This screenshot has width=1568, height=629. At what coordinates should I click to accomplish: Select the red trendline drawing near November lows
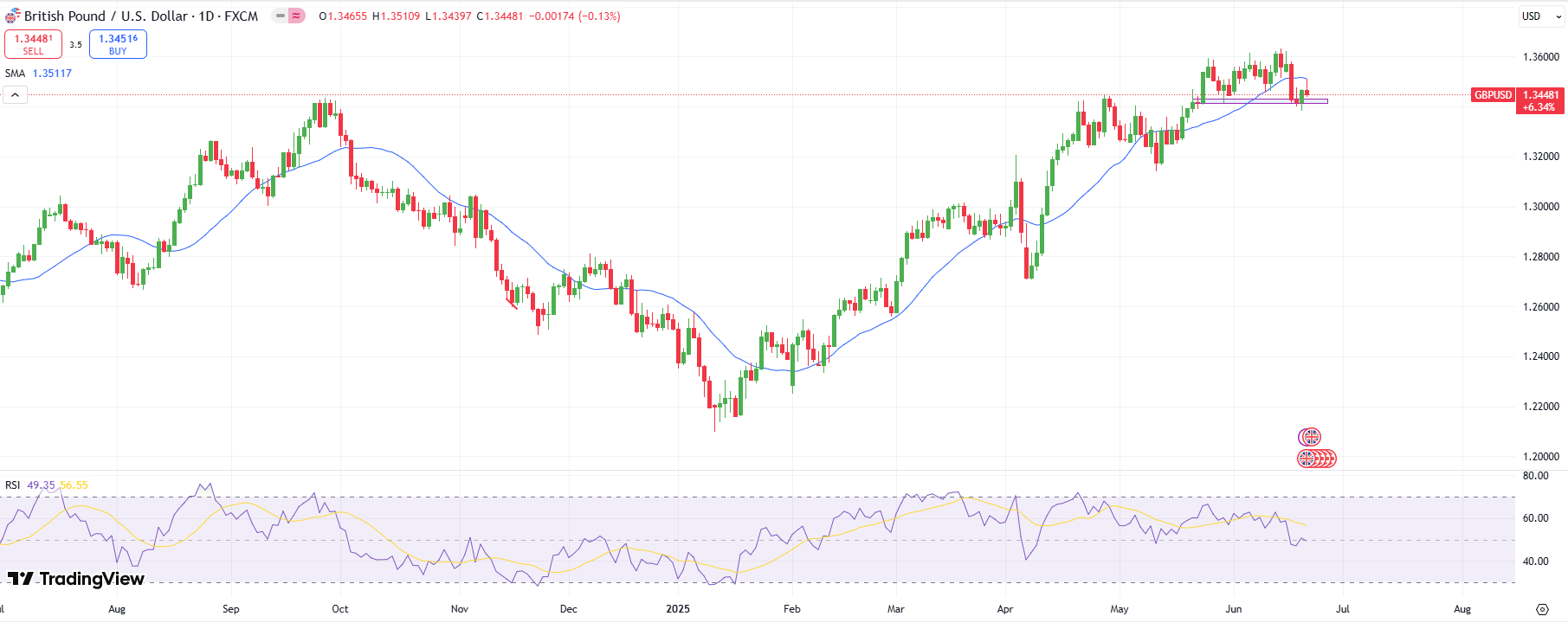point(512,303)
